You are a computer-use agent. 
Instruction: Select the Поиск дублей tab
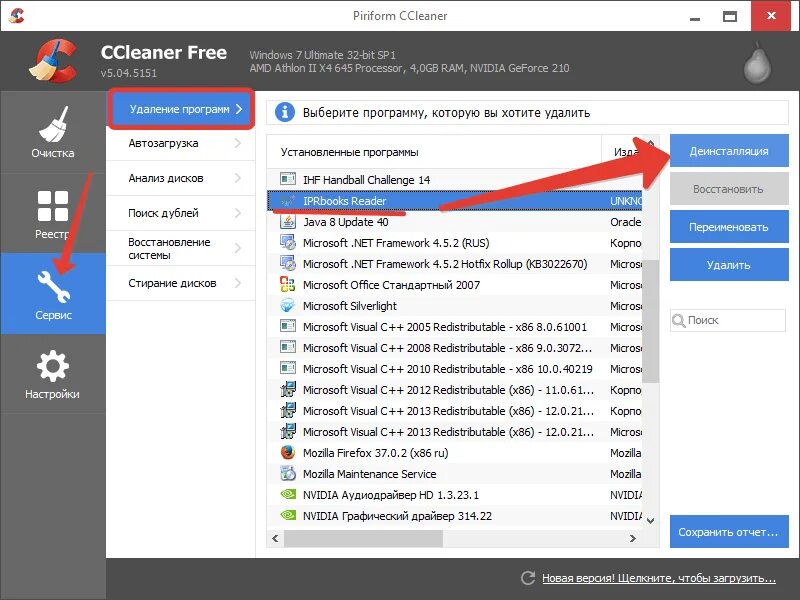coord(181,213)
